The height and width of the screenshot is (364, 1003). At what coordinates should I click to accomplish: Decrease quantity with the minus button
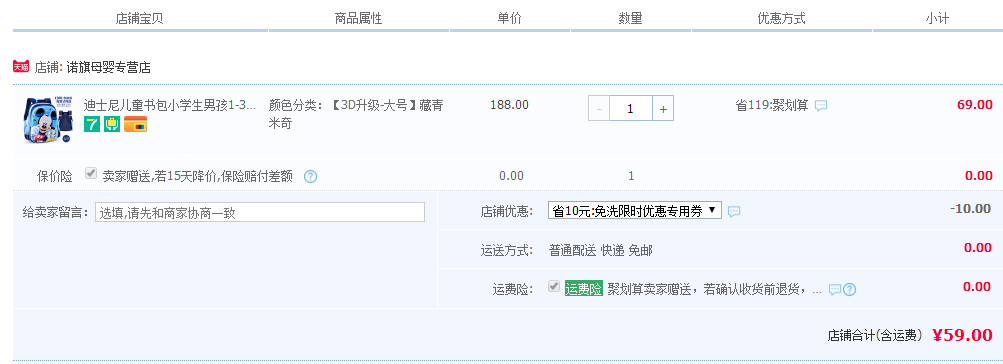coord(599,109)
